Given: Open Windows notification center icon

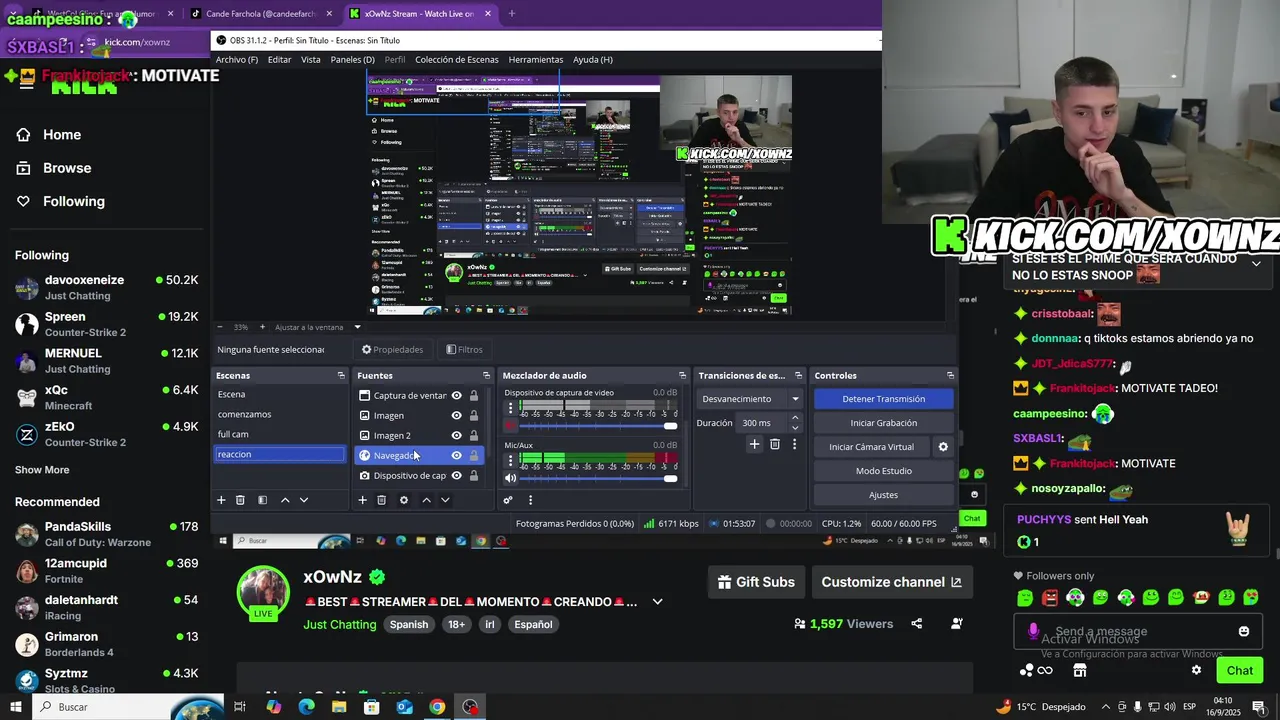Looking at the screenshot, I should pos(1259,707).
